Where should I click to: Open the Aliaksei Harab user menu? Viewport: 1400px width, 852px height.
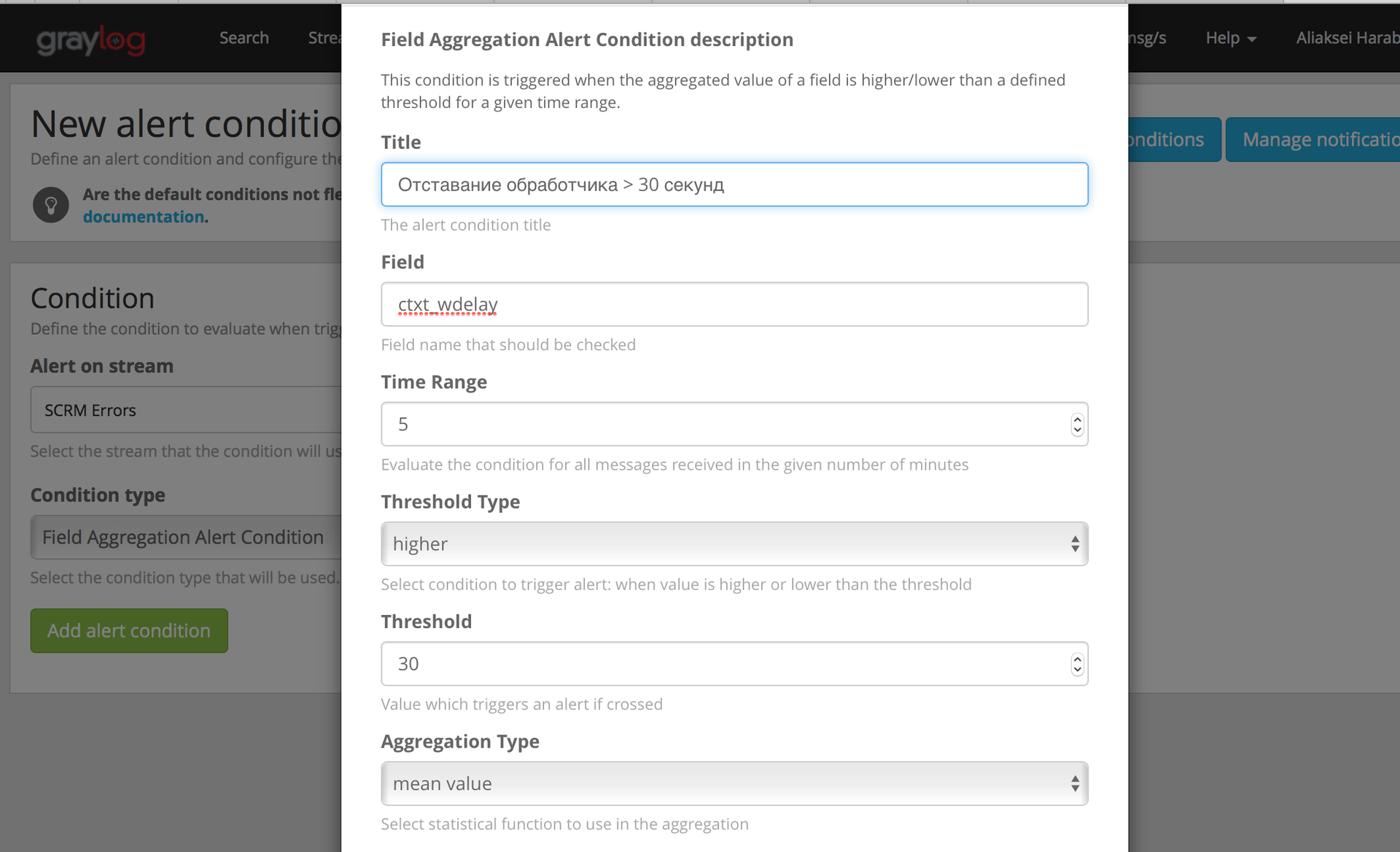click(1346, 38)
